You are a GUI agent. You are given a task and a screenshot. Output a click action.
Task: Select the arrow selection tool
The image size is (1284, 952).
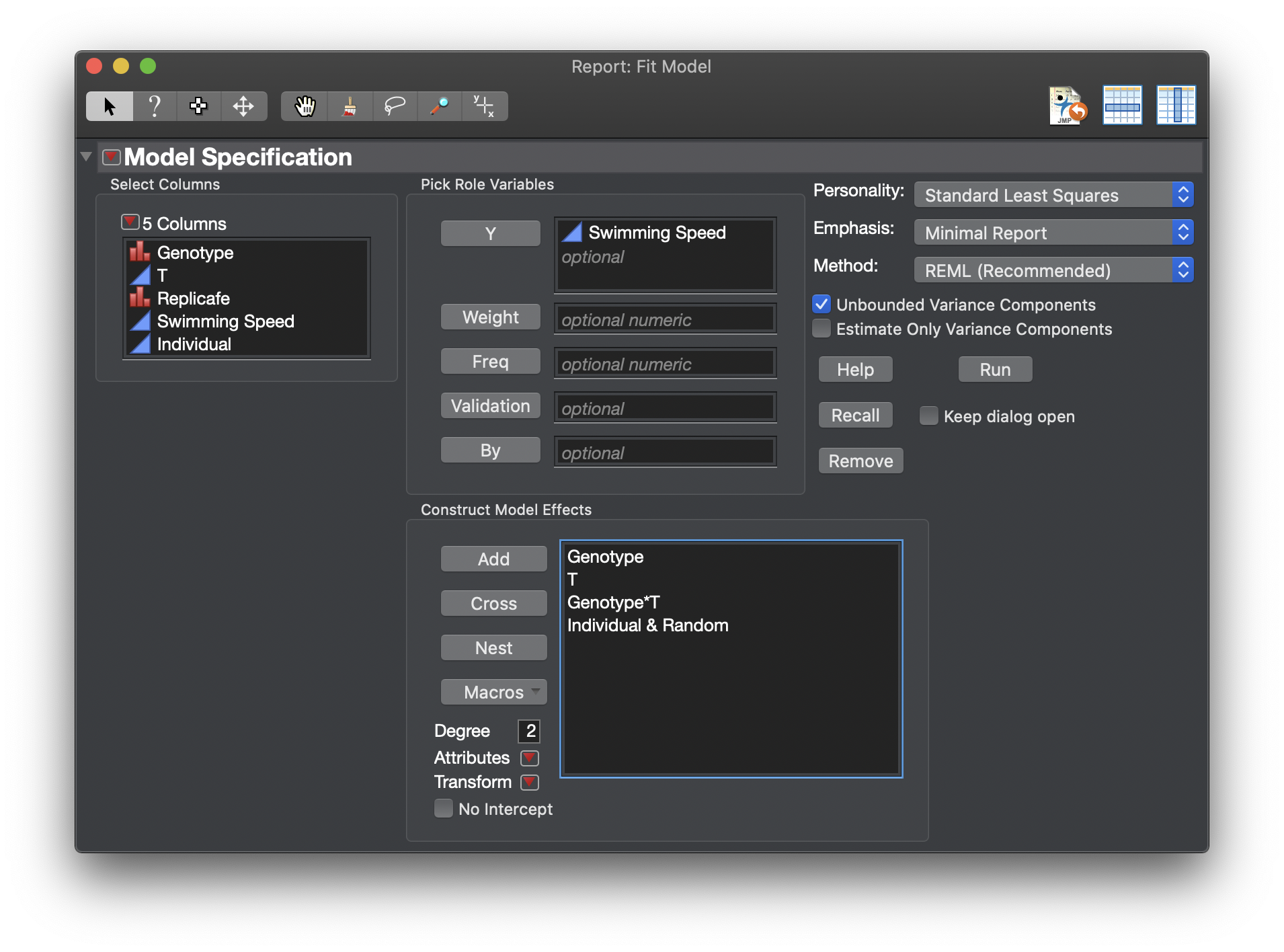[x=108, y=106]
